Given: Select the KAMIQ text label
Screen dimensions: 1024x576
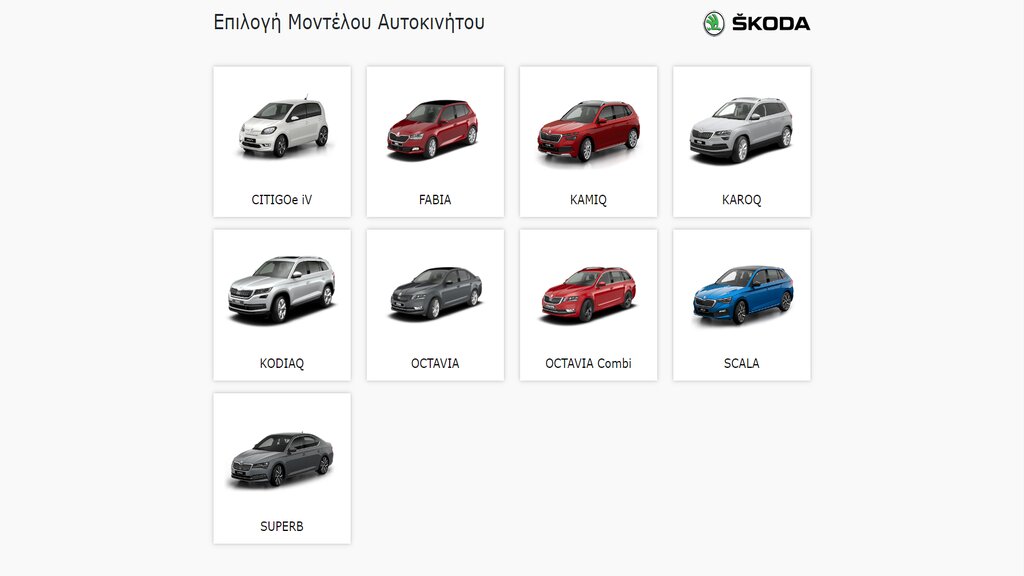Looking at the screenshot, I should coord(588,200).
